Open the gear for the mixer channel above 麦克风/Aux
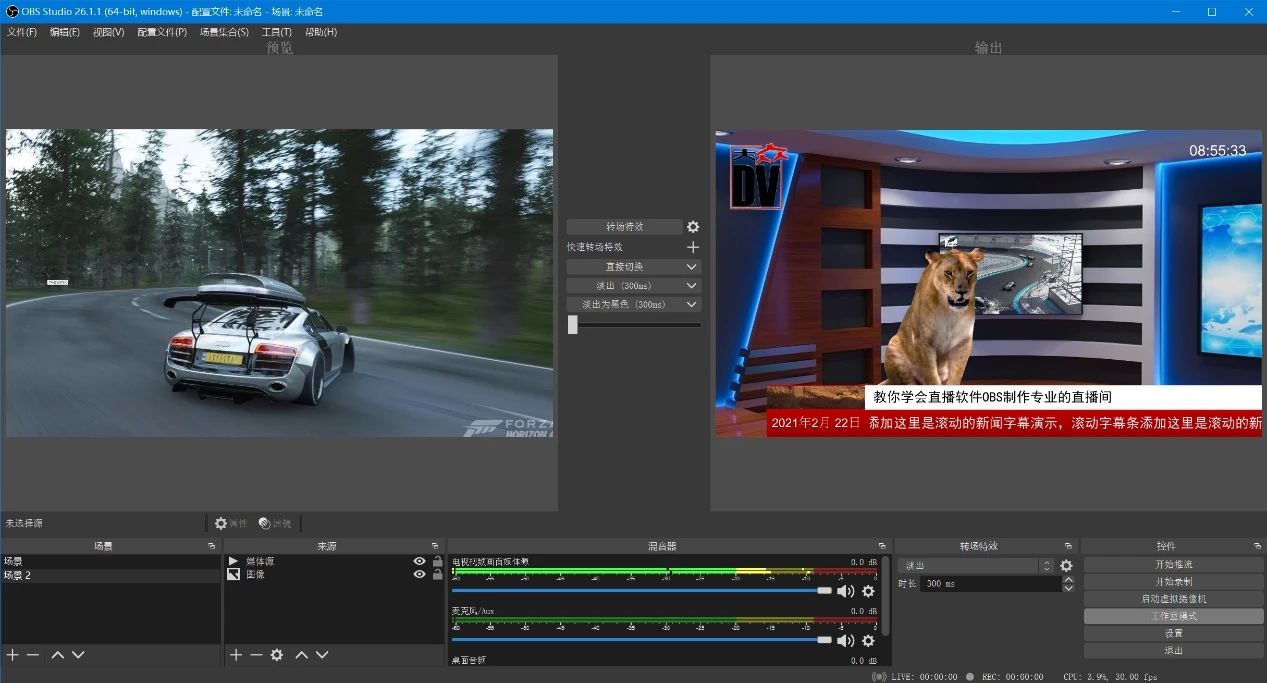This screenshot has height=683, width=1267. [x=868, y=591]
